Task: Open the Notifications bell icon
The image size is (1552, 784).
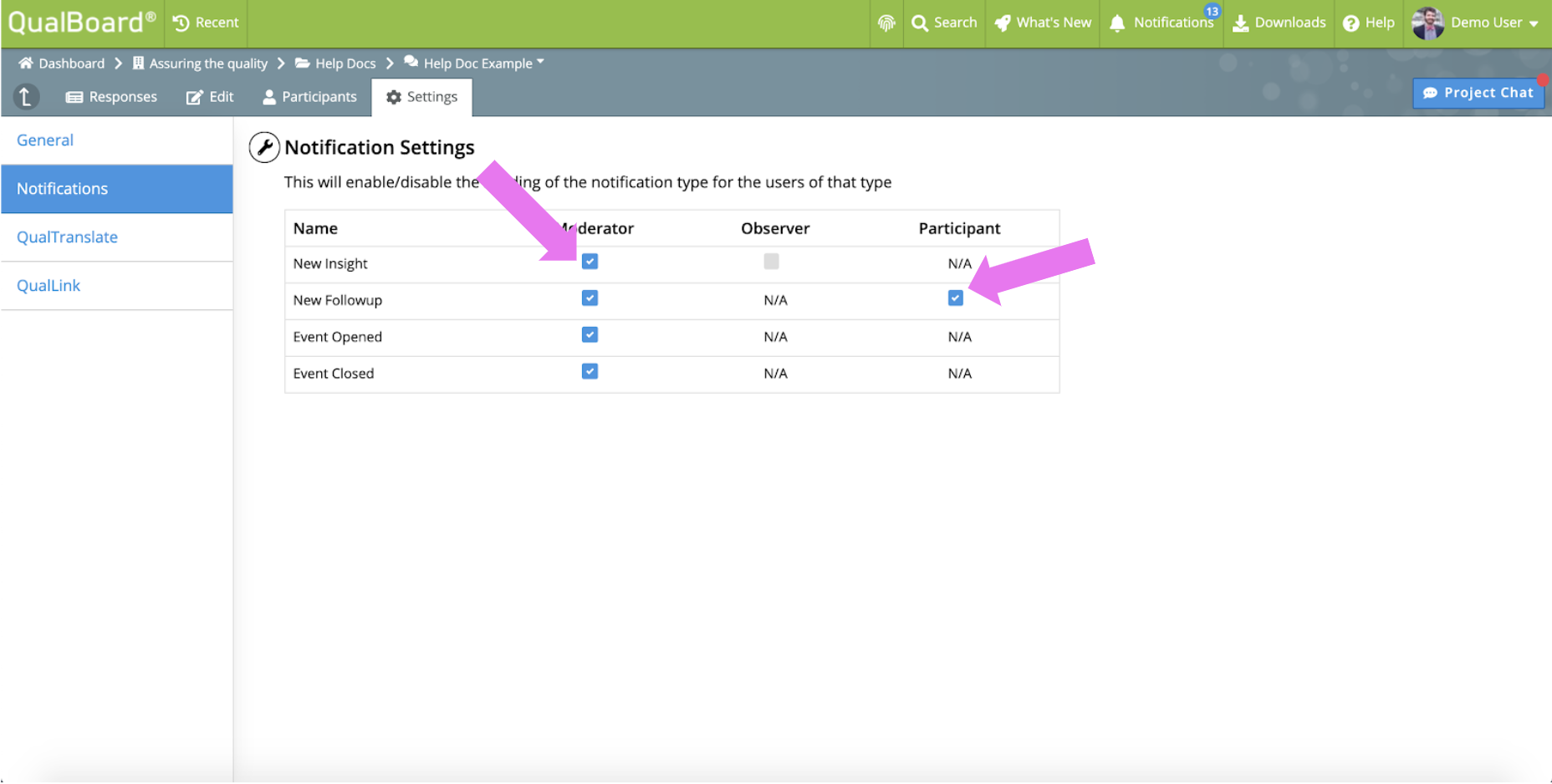Action: tap(1117, 23)
